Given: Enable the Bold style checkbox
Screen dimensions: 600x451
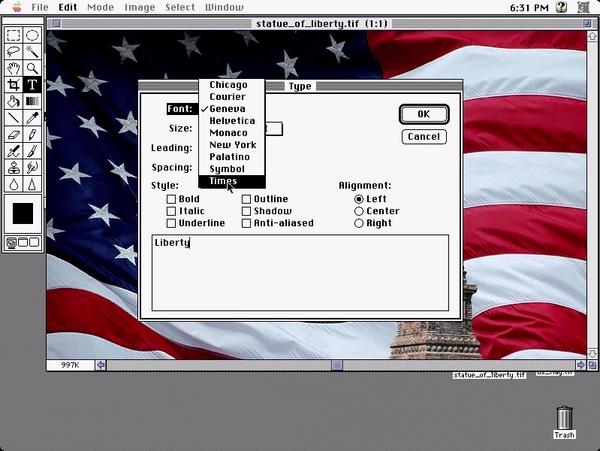Looking at the screenshot, I should pos(171,199).
